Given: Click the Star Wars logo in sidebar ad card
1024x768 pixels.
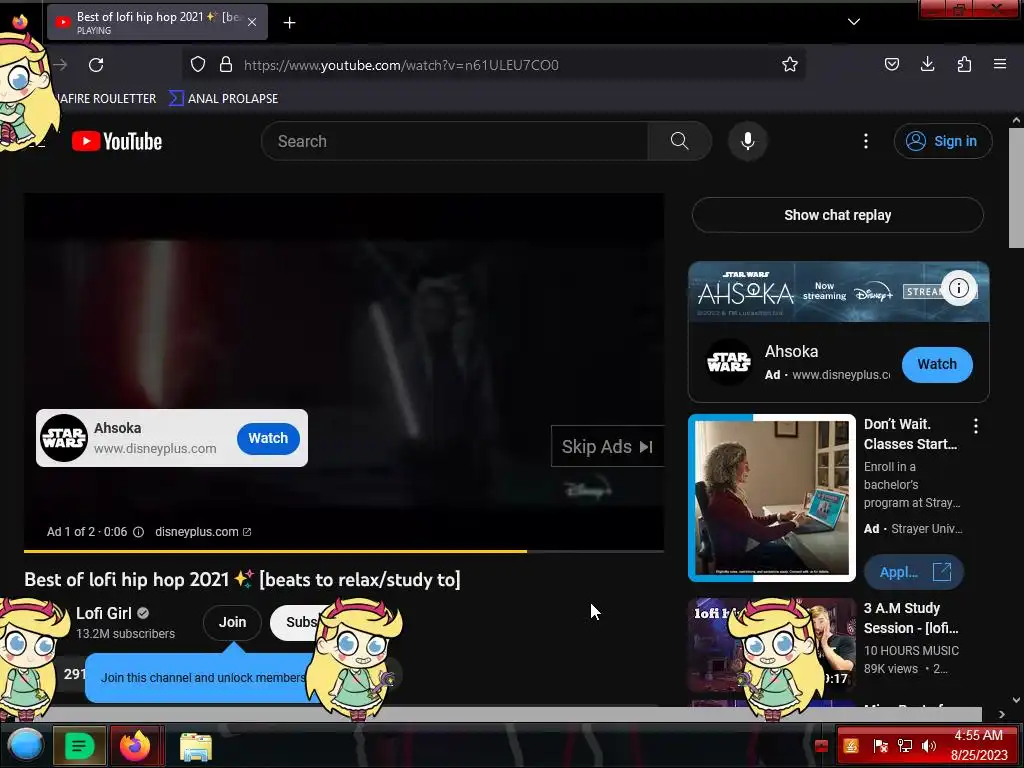Looking at the screenshot, I should [729, 362].
